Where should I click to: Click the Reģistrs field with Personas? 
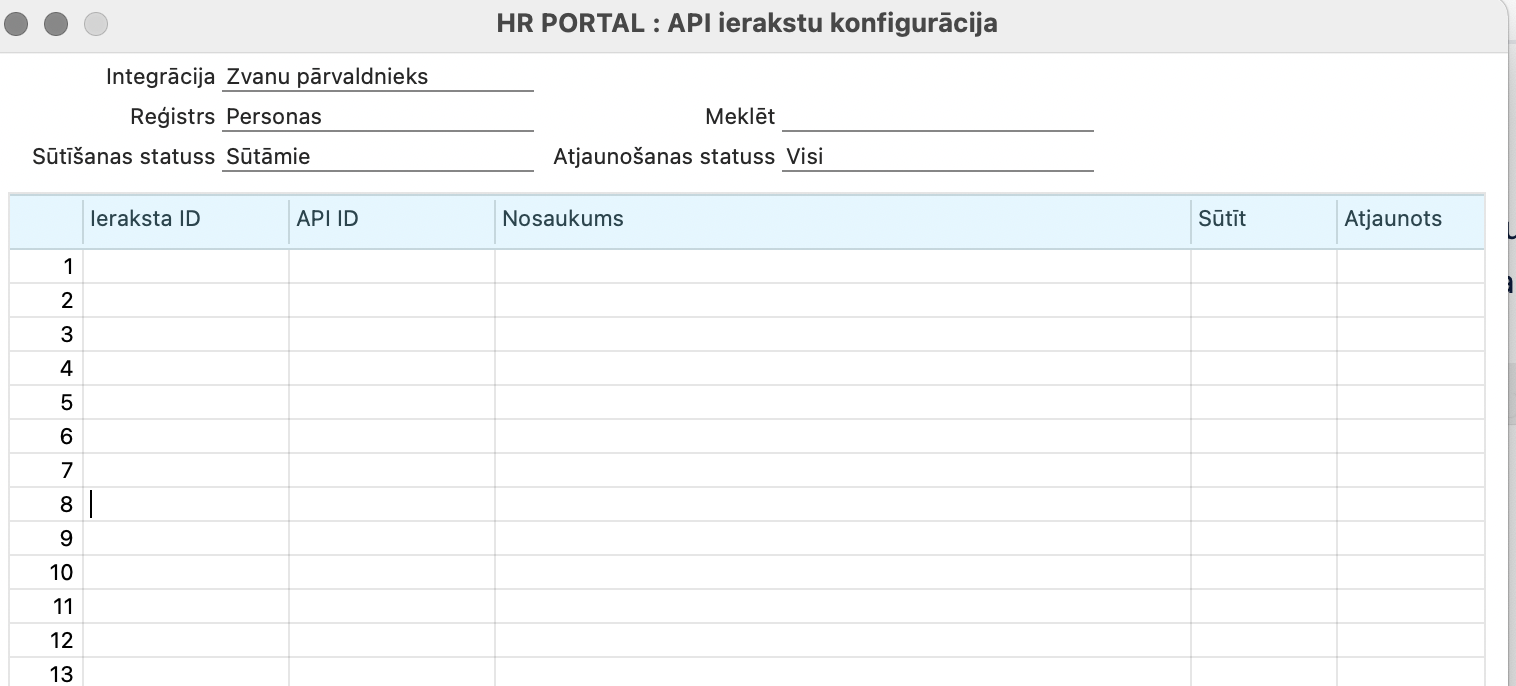(x=377, y=117)
